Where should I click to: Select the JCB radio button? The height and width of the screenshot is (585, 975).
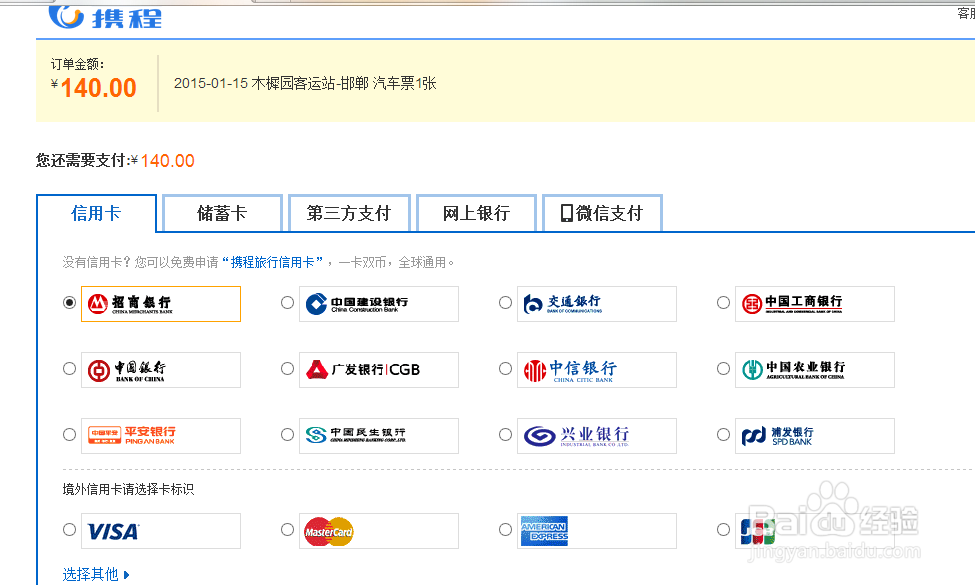coord(723,530)
